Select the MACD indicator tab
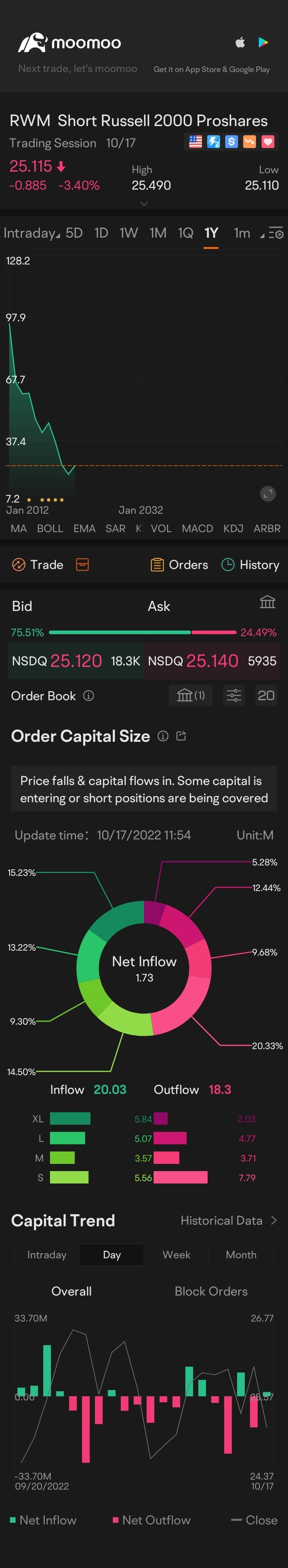Viewport: 288px width, 1568px height. coord(197,529)
